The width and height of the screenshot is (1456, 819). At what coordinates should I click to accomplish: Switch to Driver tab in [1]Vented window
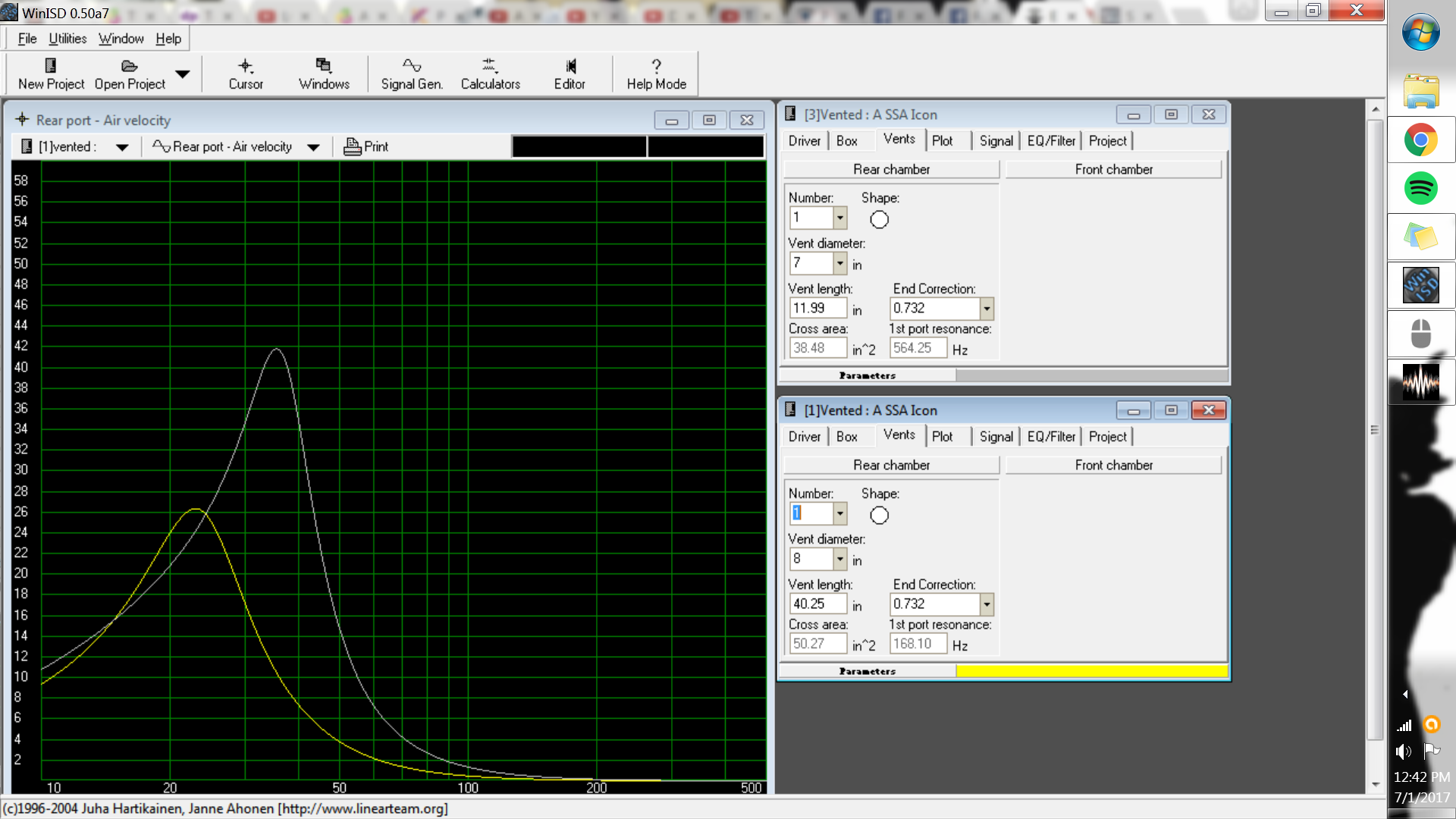pyautogui.click(x=804, y=437)
